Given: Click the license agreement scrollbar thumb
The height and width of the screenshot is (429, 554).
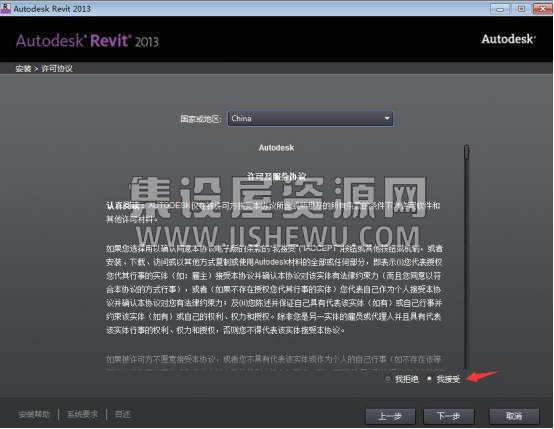Looking at the screenshot, I should [467, 152].
